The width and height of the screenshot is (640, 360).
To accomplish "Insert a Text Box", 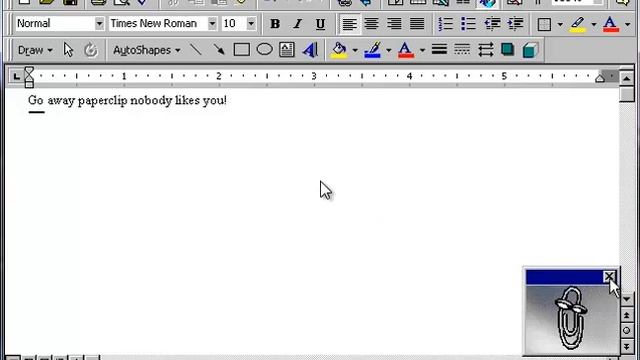I will (287, 50).
